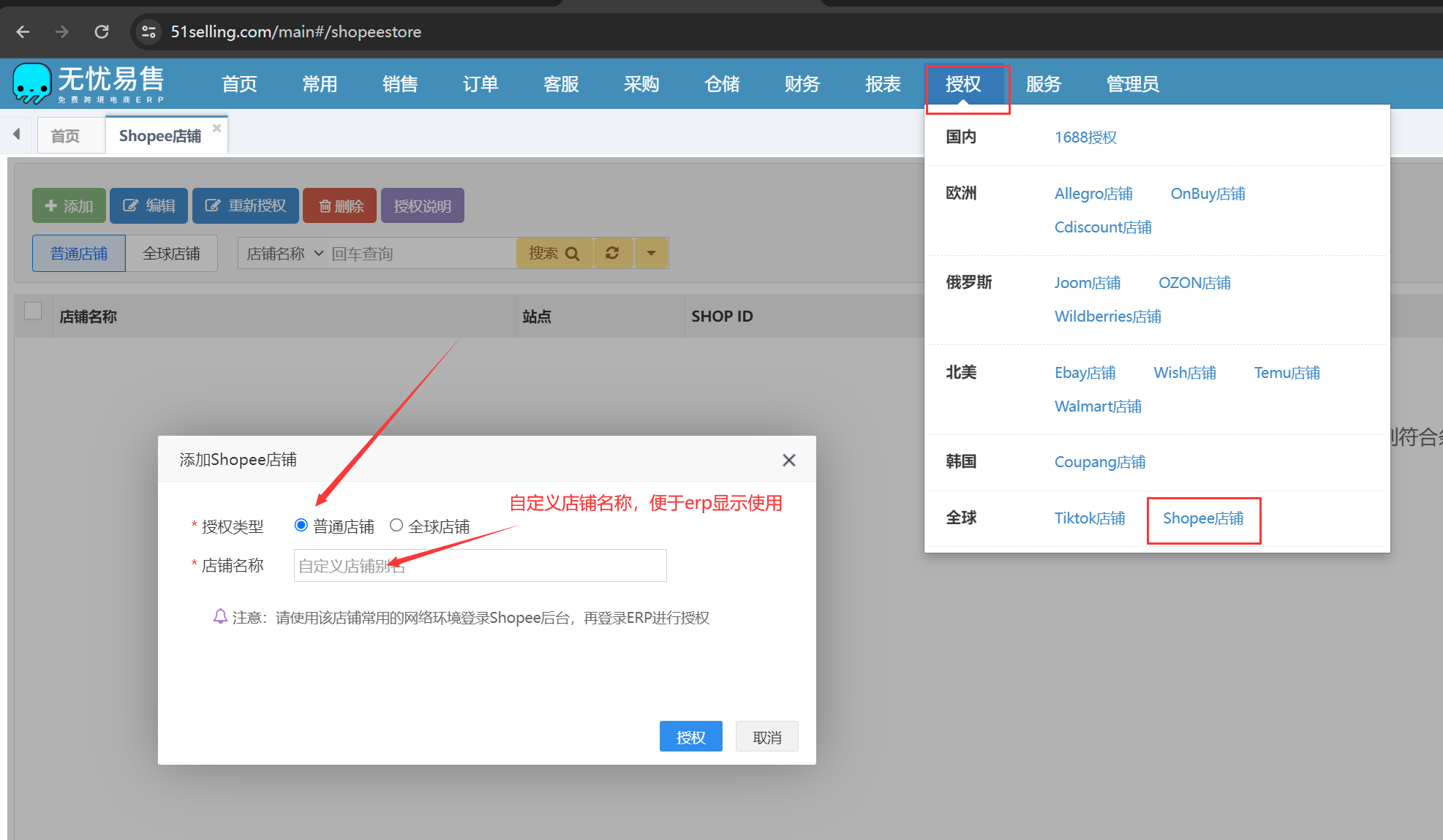Click the browser forward arrow
This screenshot has height=840, width=1443.
[x=62, y=31]
